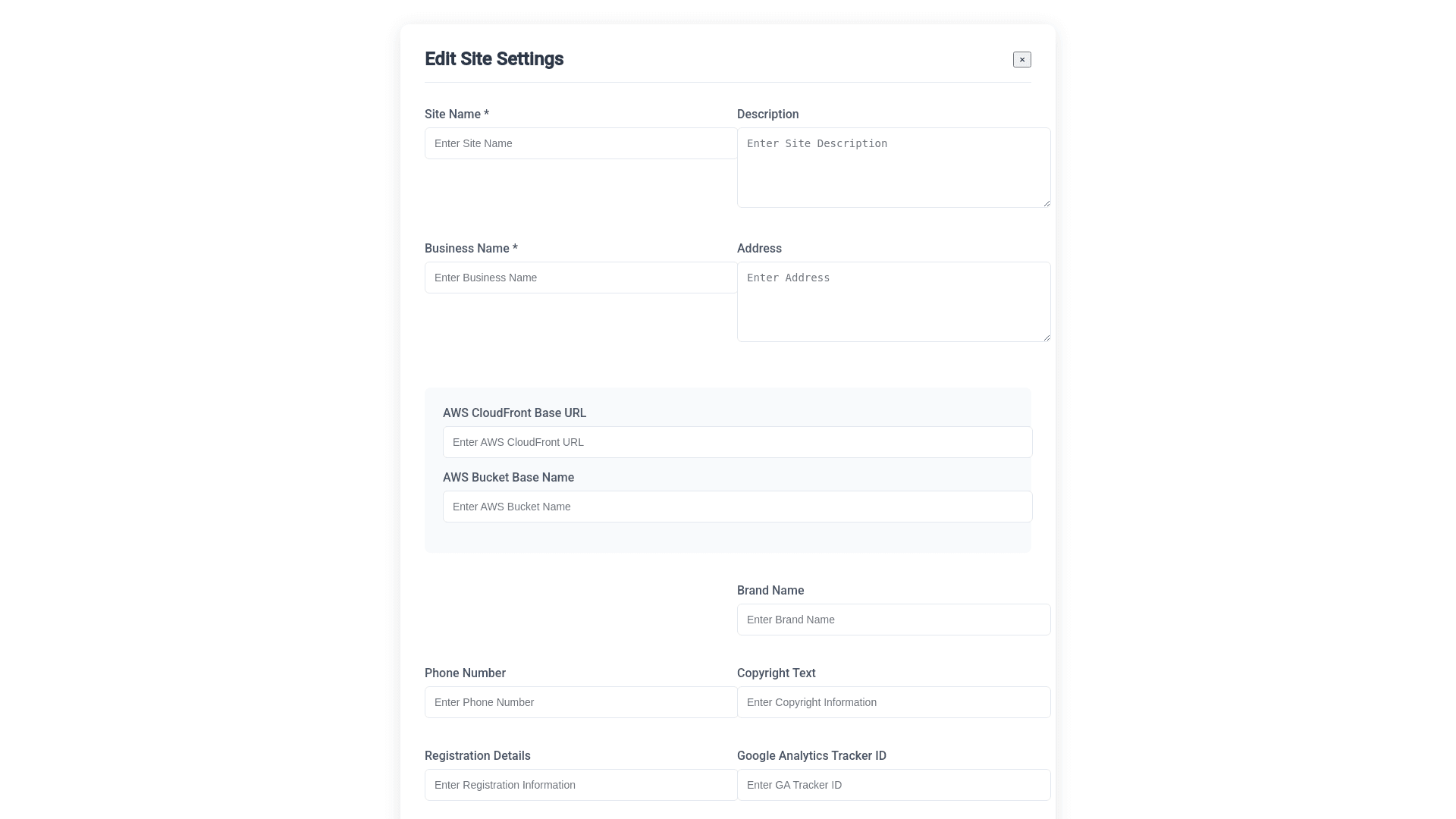Image resolution: width=1456 pixels, height=819 pixels.
Task: Click the "Site Name *" label
Action: (x=457, y=115)
